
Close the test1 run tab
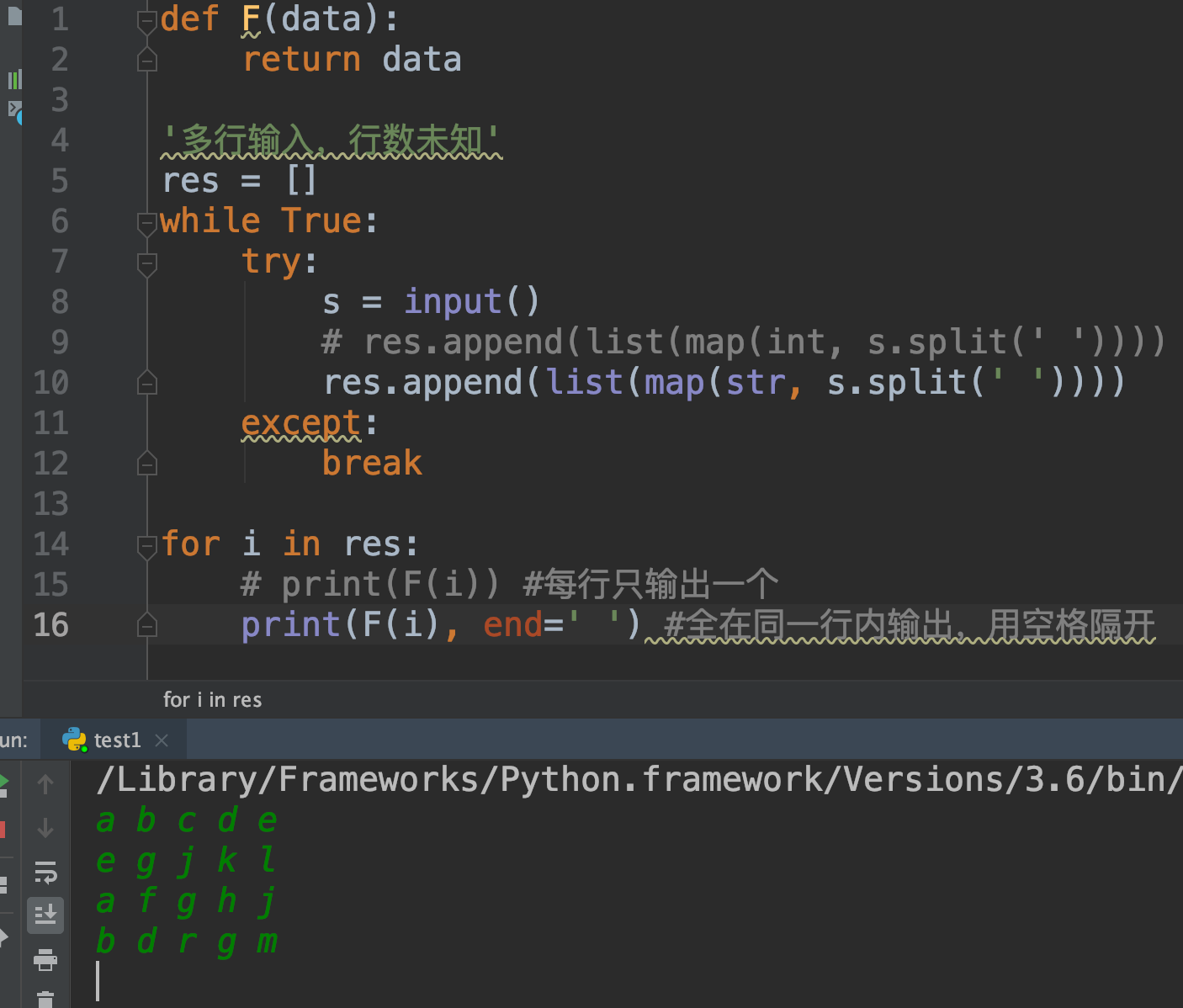pos(162,740)
